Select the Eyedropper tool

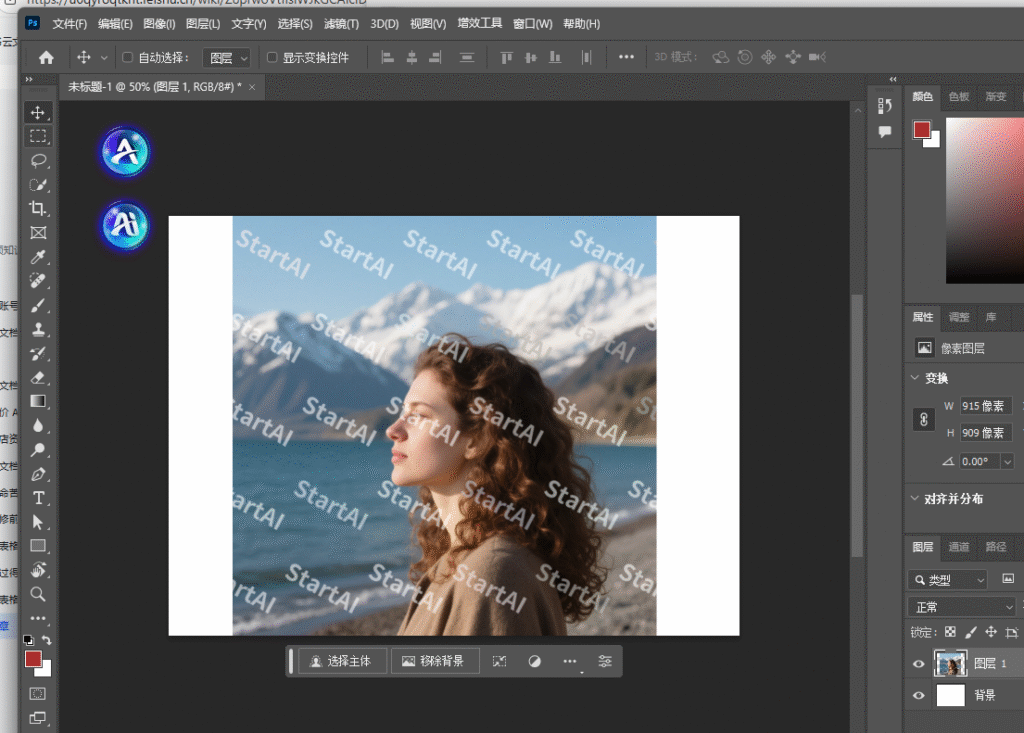pyautogui.click(x=39, y=257)
